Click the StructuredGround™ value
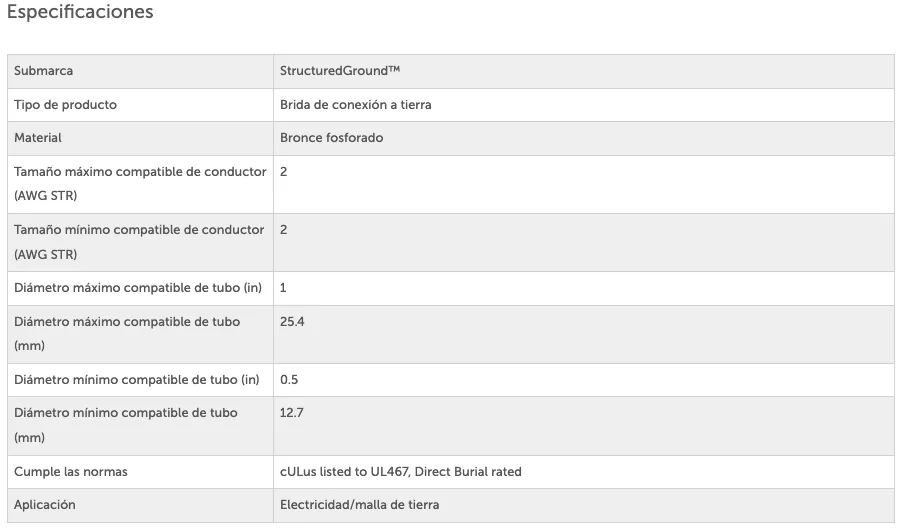Image resolution: width=904 pixels, height=532 pixels. click(x=340, y=71)
